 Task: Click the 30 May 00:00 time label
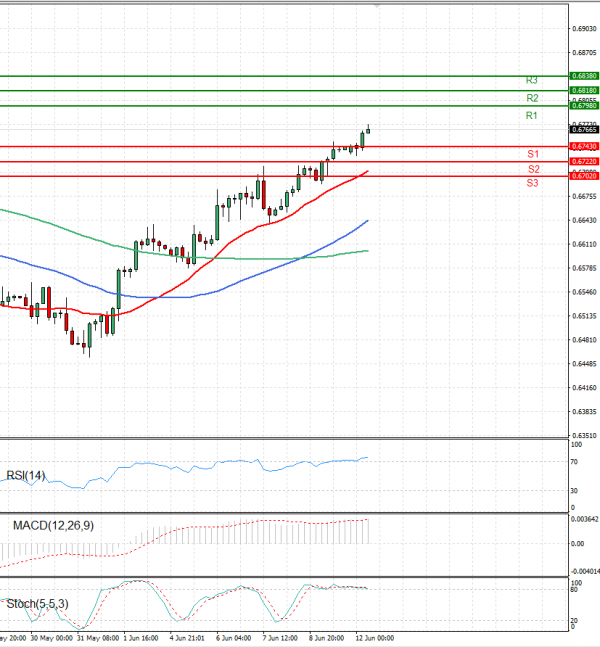click(x=52, y=638)
